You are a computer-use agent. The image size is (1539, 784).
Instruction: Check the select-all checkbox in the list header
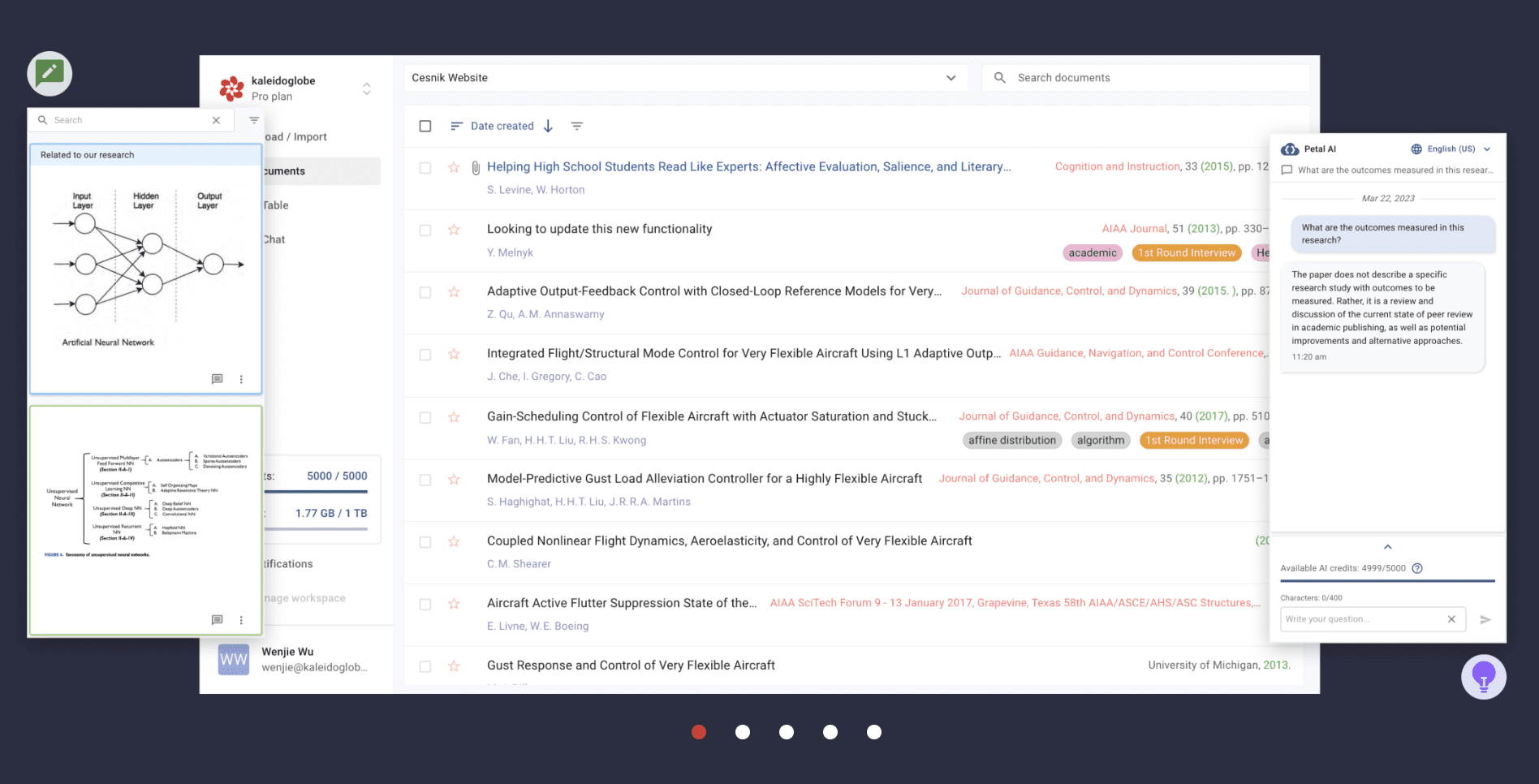pyautogui.click(x=425, y=126)
